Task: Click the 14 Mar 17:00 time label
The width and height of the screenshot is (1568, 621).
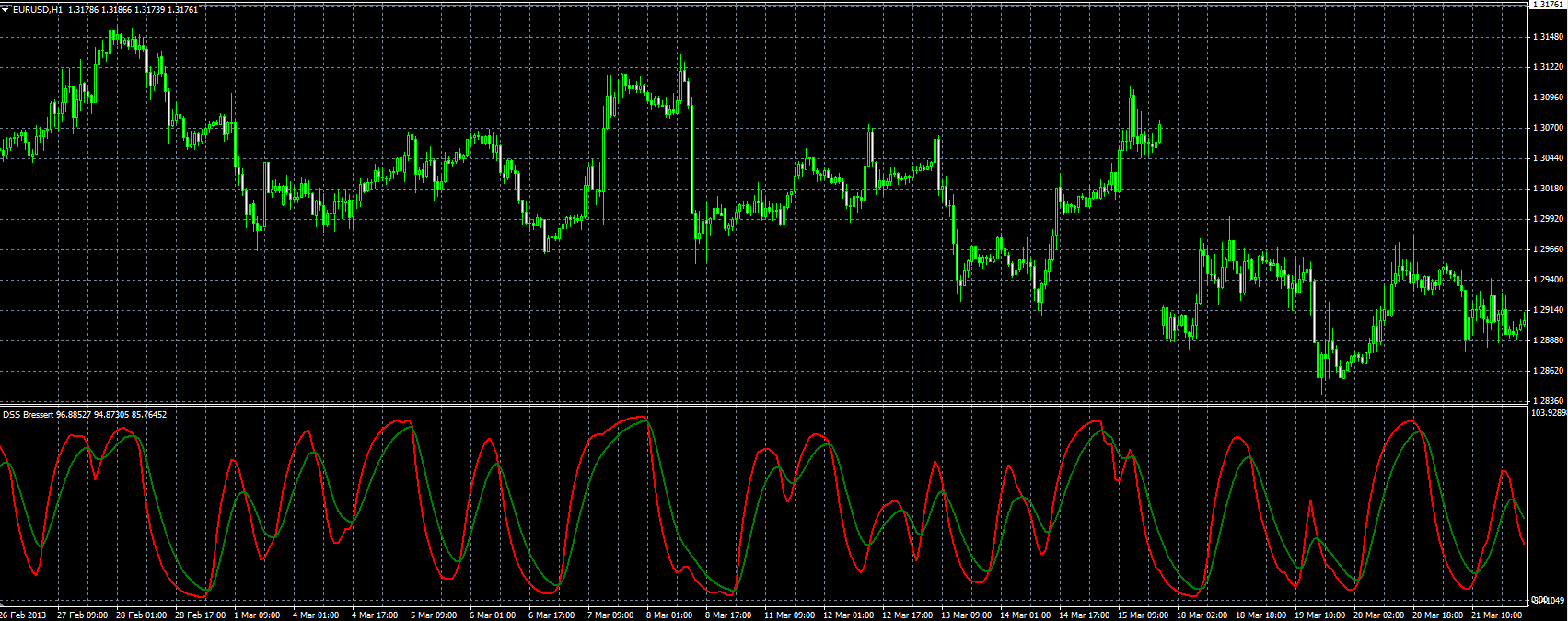Action: (x=1084, y=615)
